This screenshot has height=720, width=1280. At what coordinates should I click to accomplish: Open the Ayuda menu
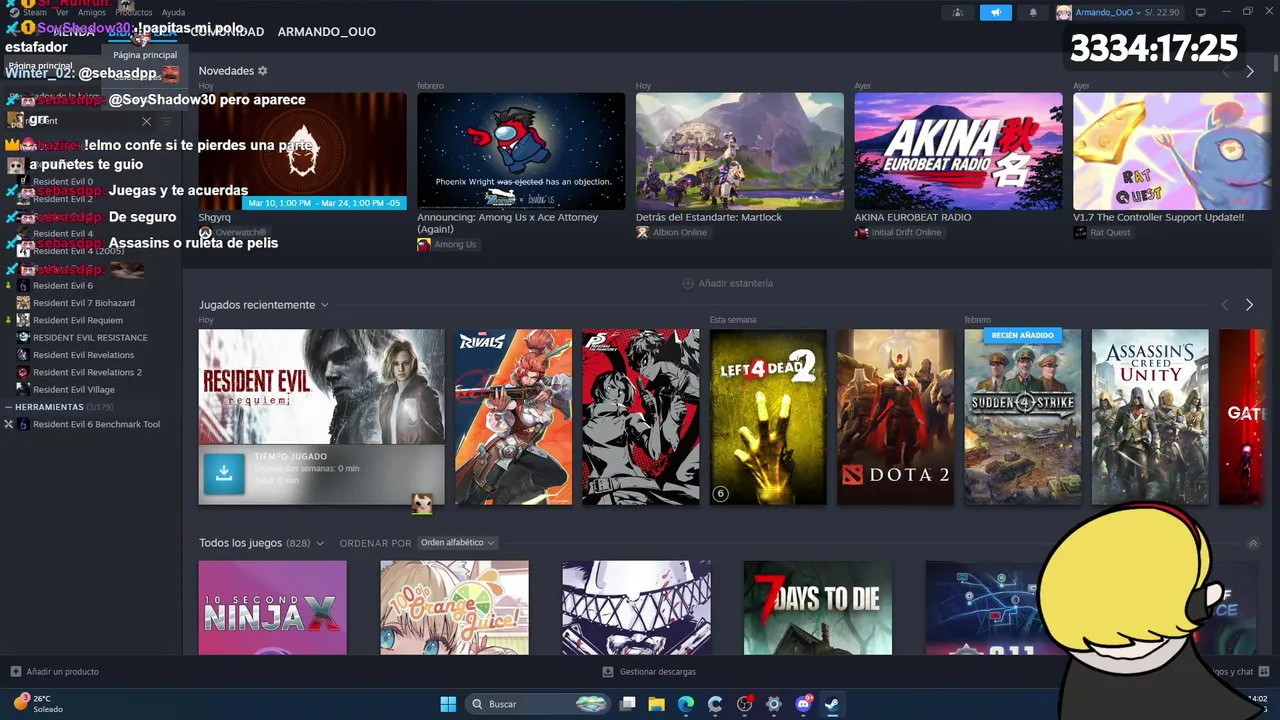173,12
